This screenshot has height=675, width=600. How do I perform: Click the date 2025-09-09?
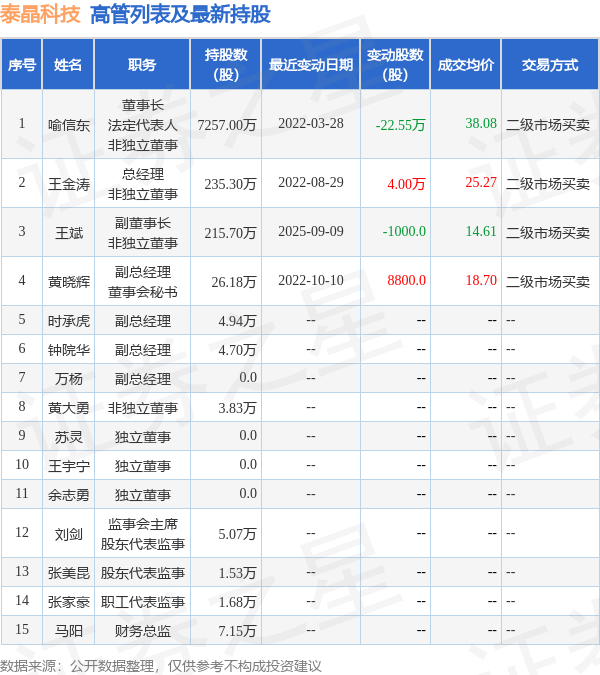tap(311, 232)
